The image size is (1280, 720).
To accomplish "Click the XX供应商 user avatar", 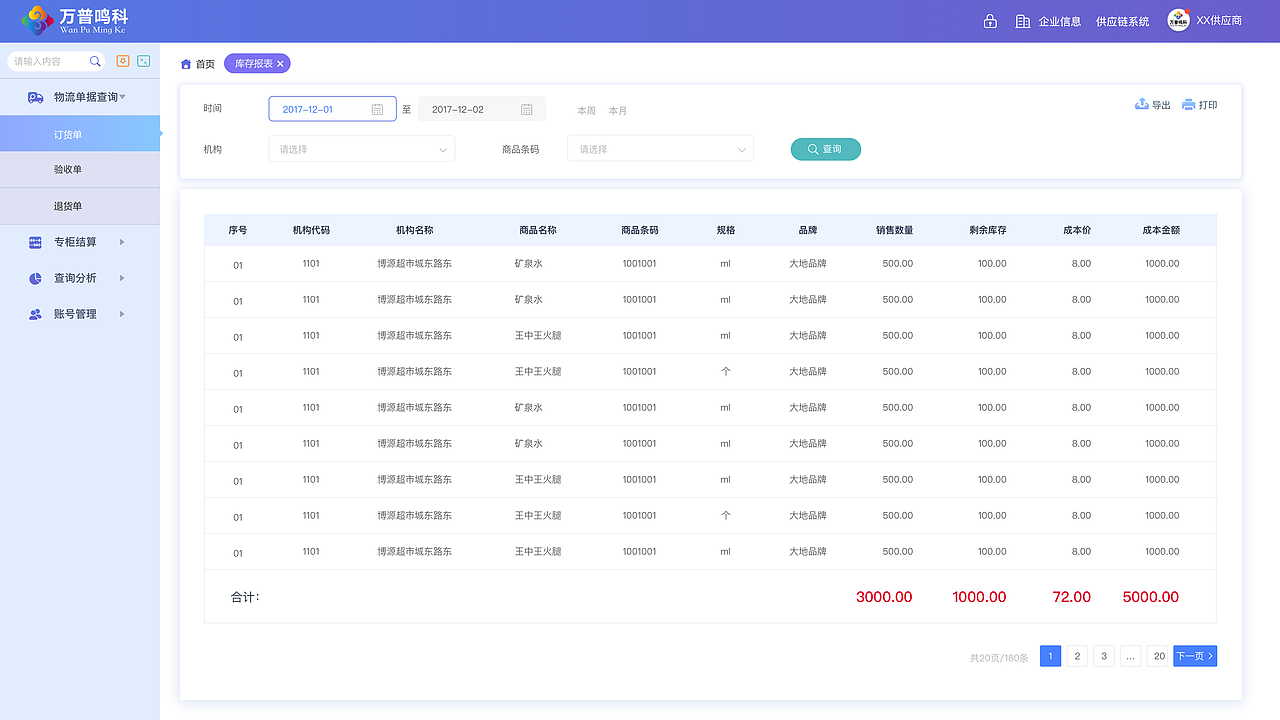I will tap(1178, 20).
